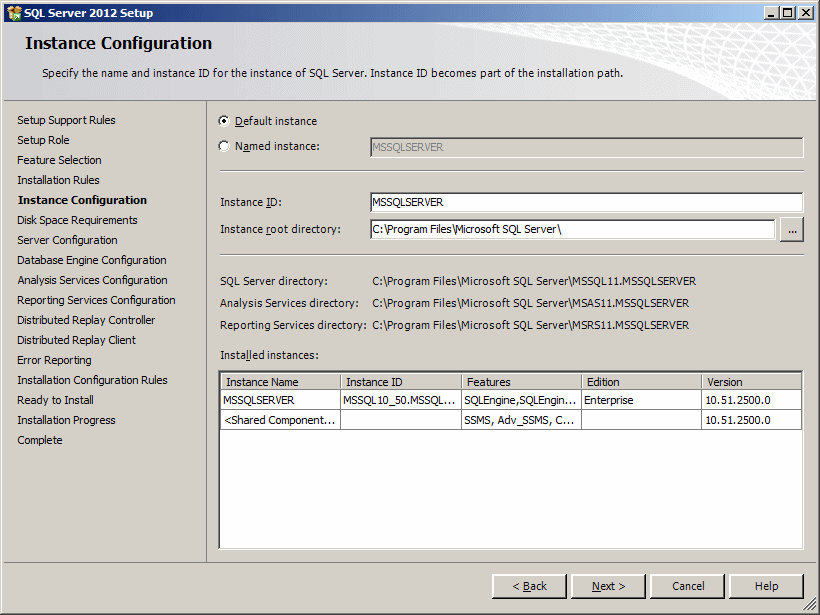
Task: Click Distributed Replay Client step
Action: click(x=76, y=340)
